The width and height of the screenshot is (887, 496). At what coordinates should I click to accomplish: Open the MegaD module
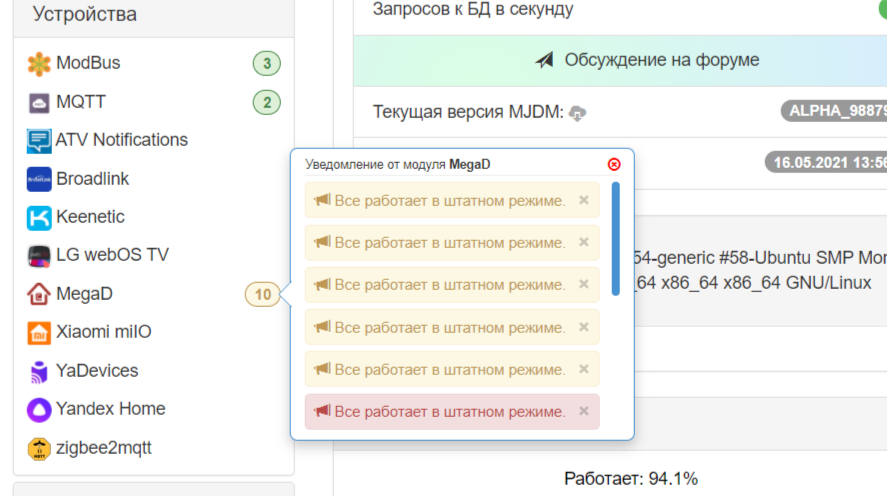84,294
